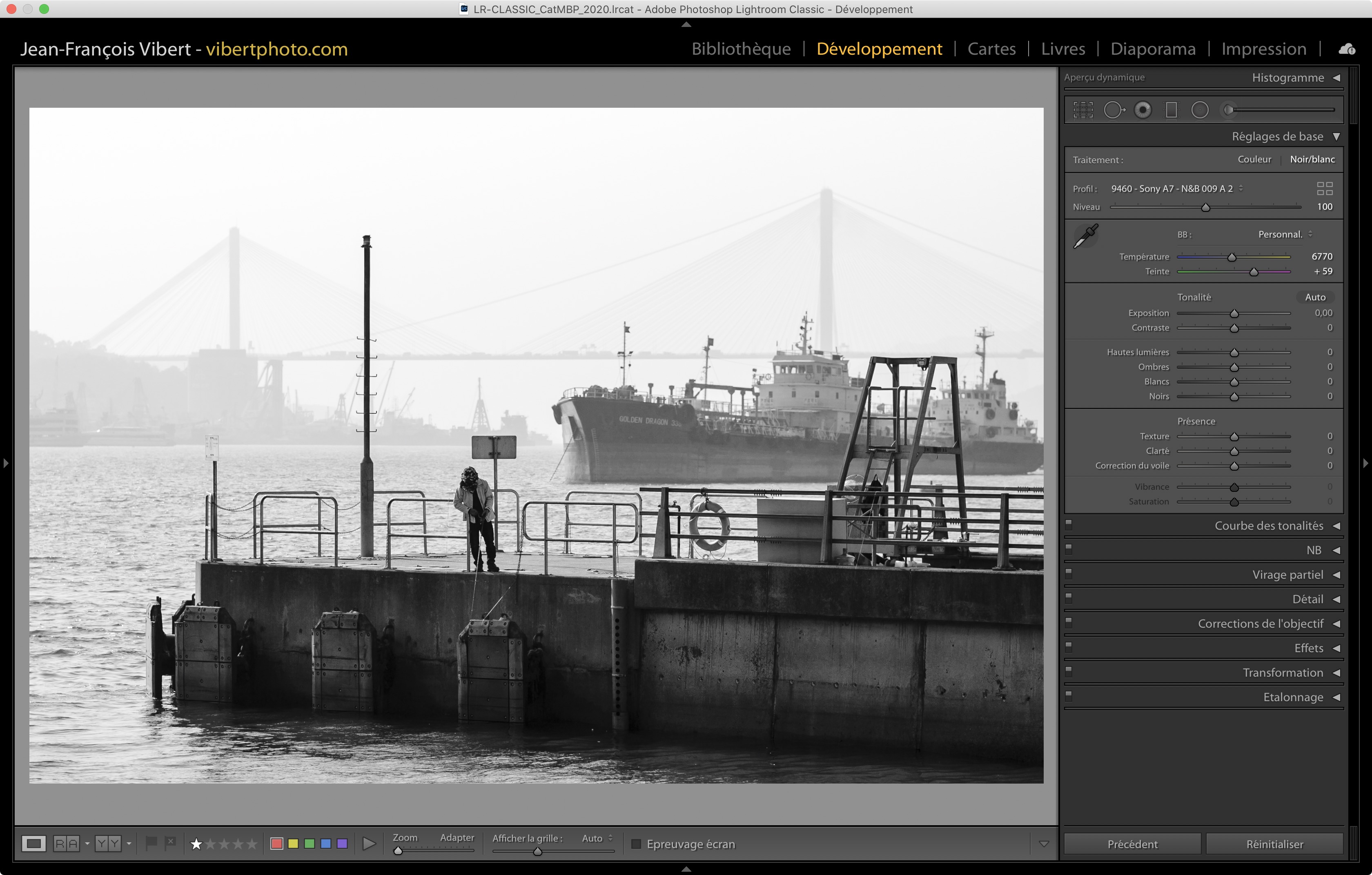Switch to before/after Y|Y comparison view

coord(108,843)
